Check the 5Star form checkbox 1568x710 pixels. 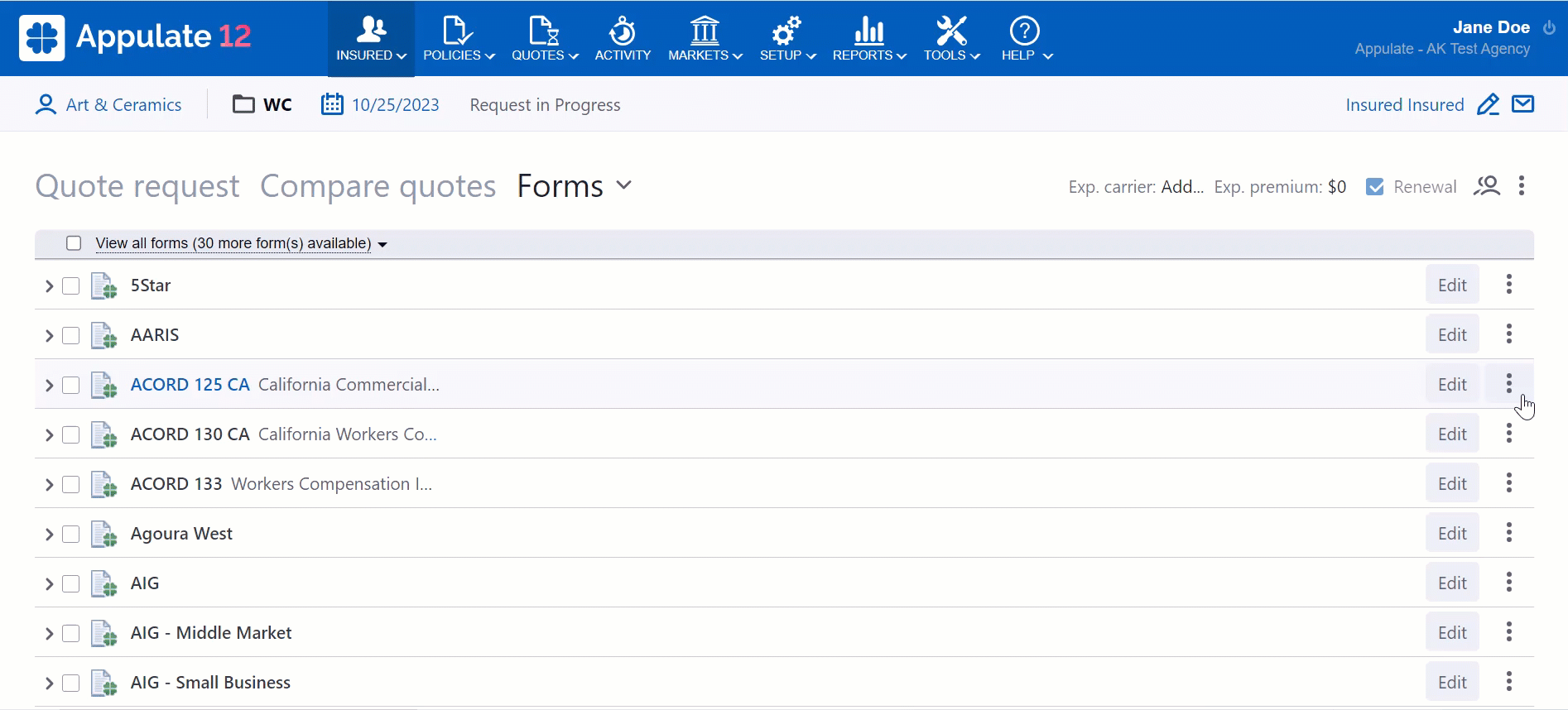coord(71,285)
